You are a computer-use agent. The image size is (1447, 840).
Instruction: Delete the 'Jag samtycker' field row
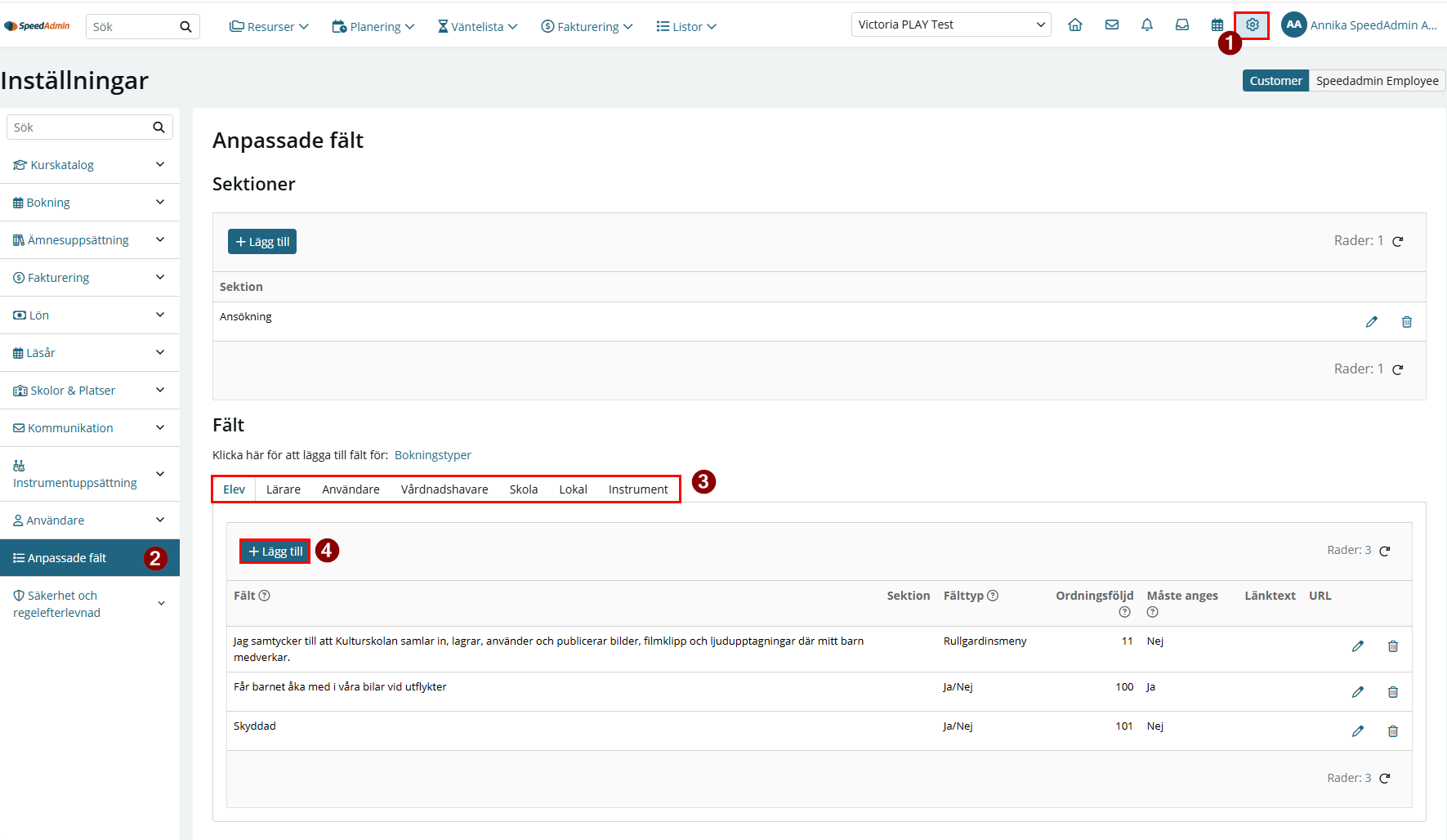pos(1393,646)
